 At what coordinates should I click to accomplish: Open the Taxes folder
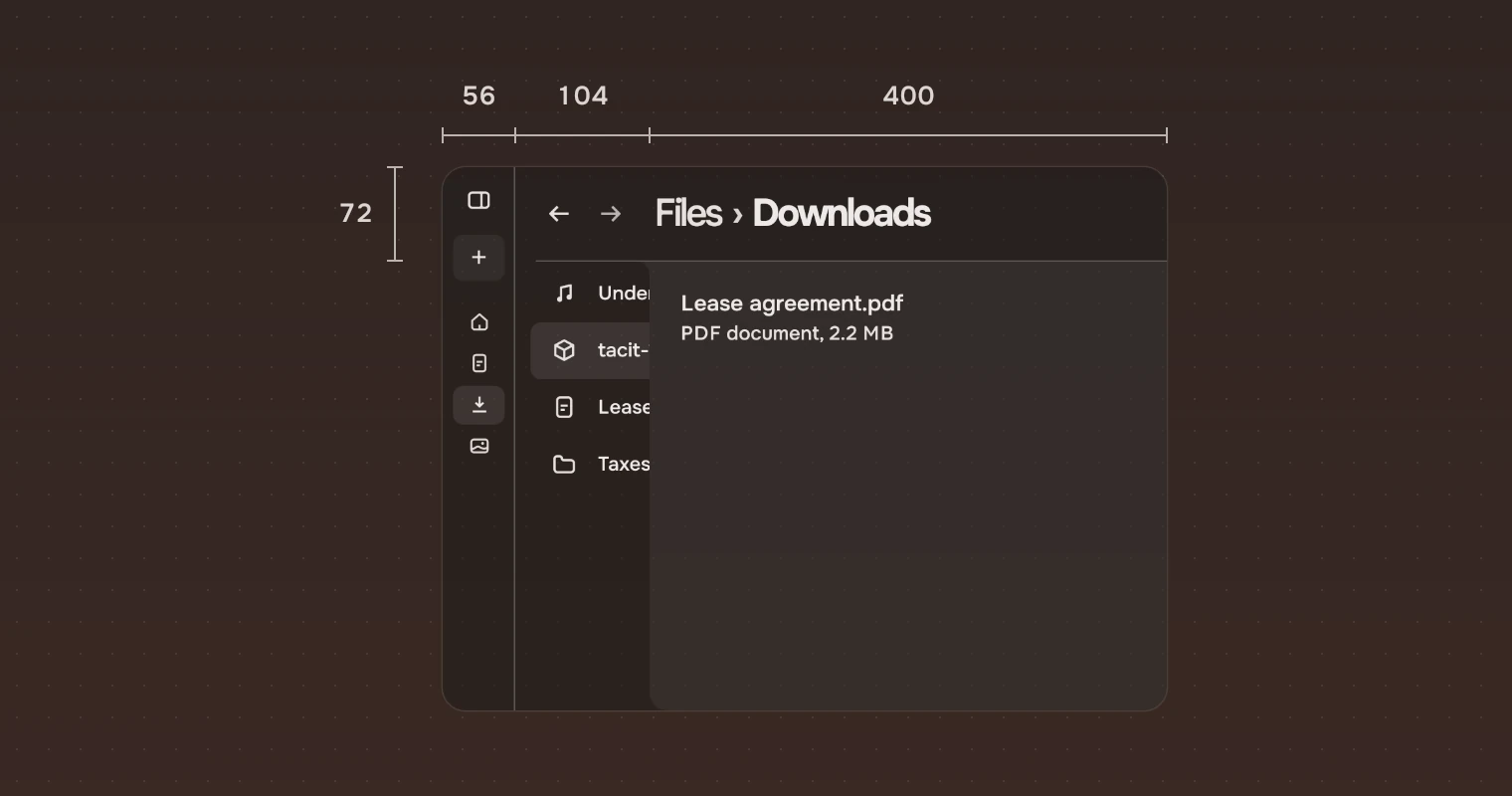(590, 464)
